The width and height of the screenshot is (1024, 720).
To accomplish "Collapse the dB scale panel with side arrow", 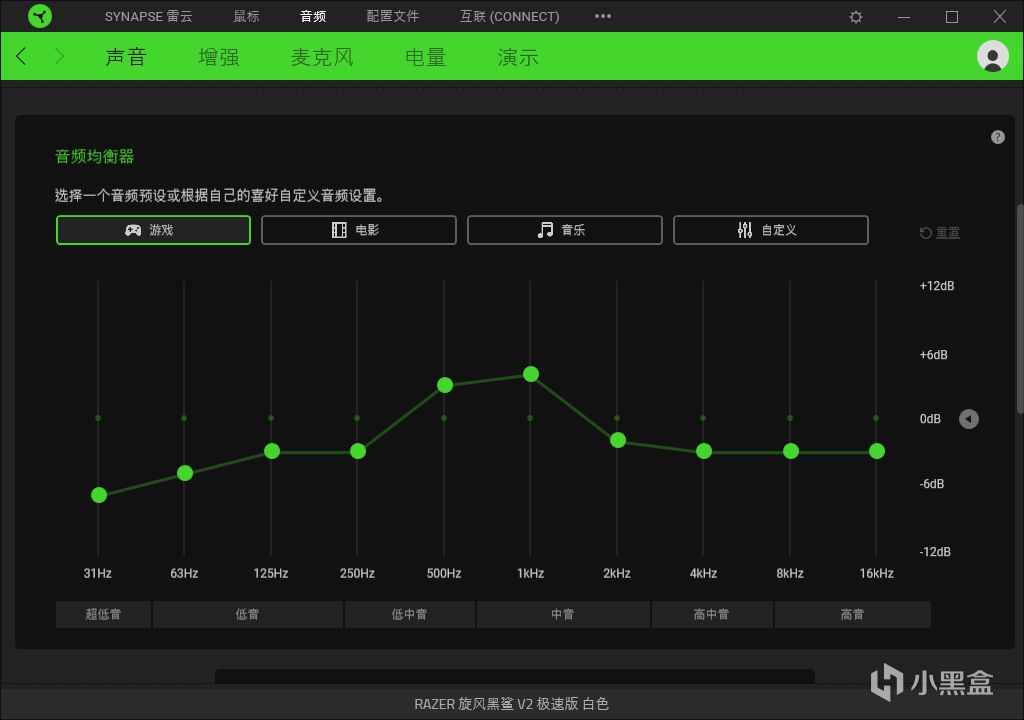I will (968, 419).
